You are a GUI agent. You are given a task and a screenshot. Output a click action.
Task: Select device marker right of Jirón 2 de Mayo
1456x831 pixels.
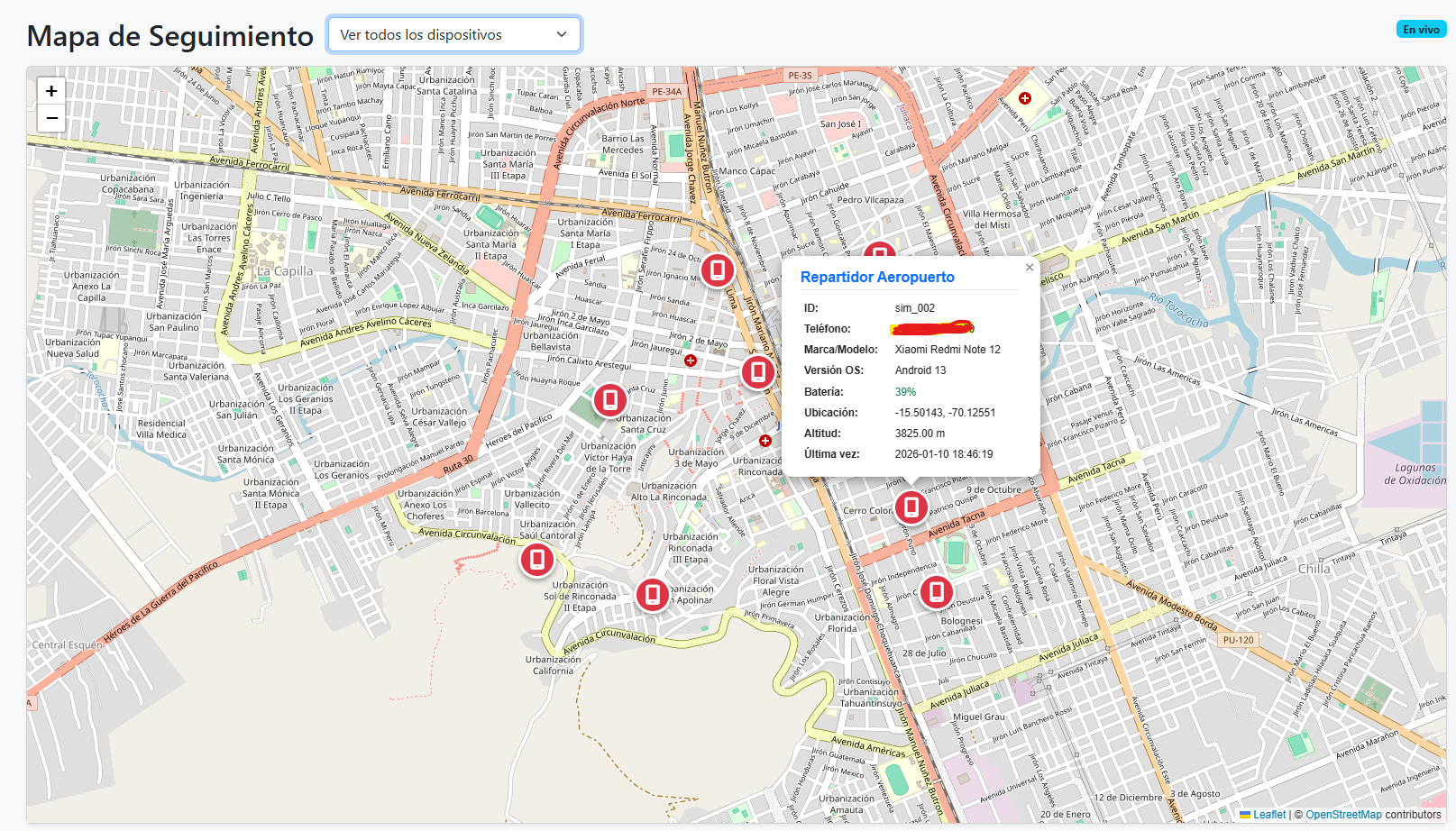pyautogui.click(x=758, y=371)
